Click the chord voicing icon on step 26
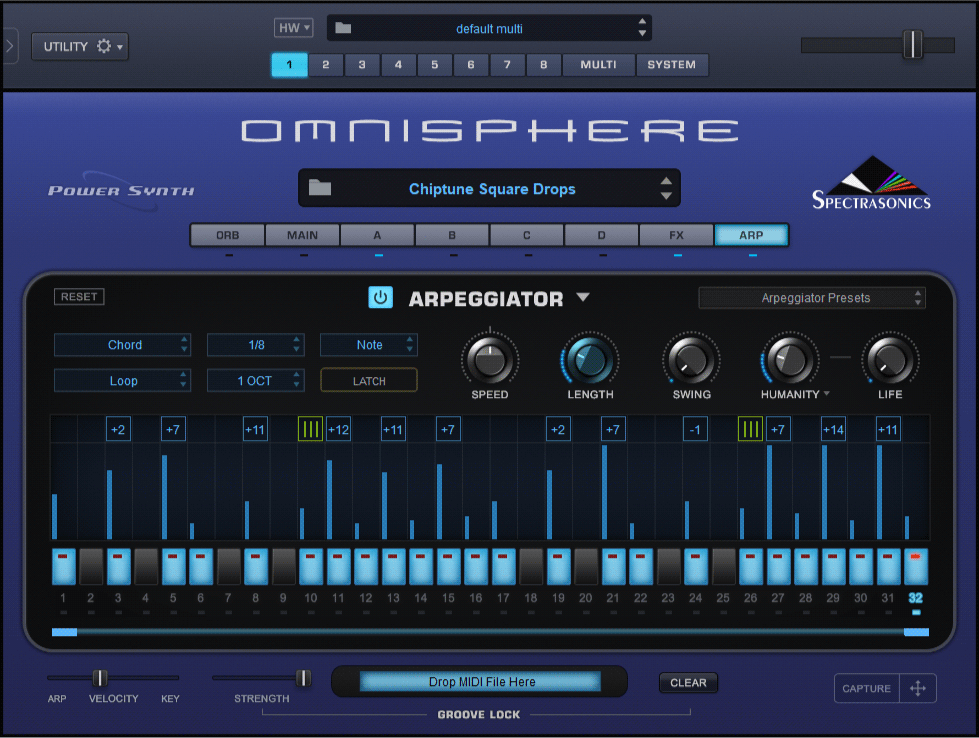 click(750, 430)
